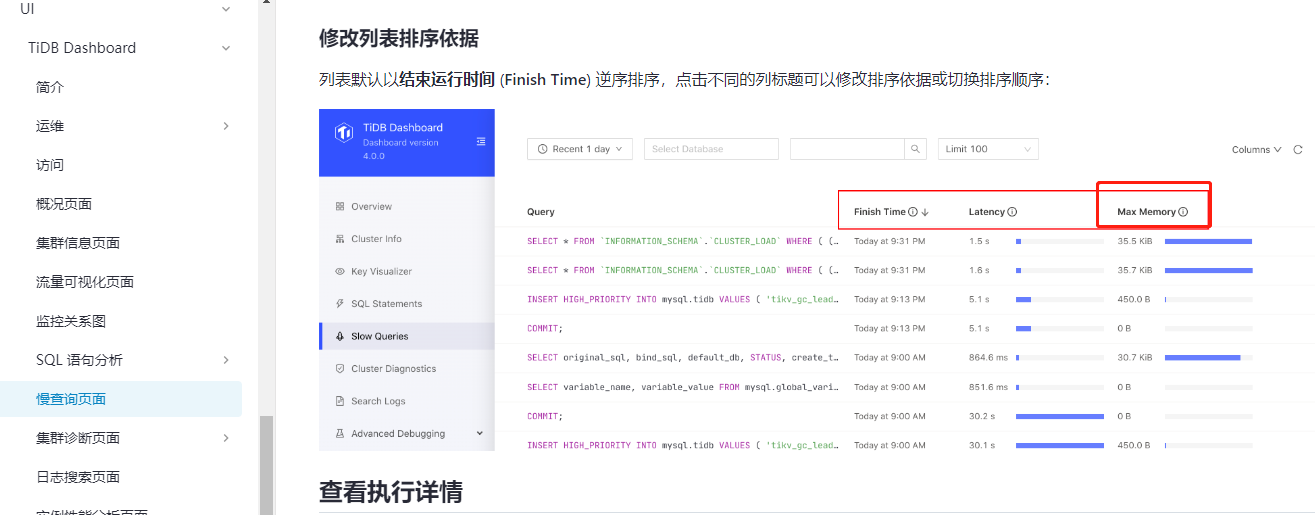Screen dimensions: 1315x515
Task: Sort by Latency column header
Action: click(987, 212)
